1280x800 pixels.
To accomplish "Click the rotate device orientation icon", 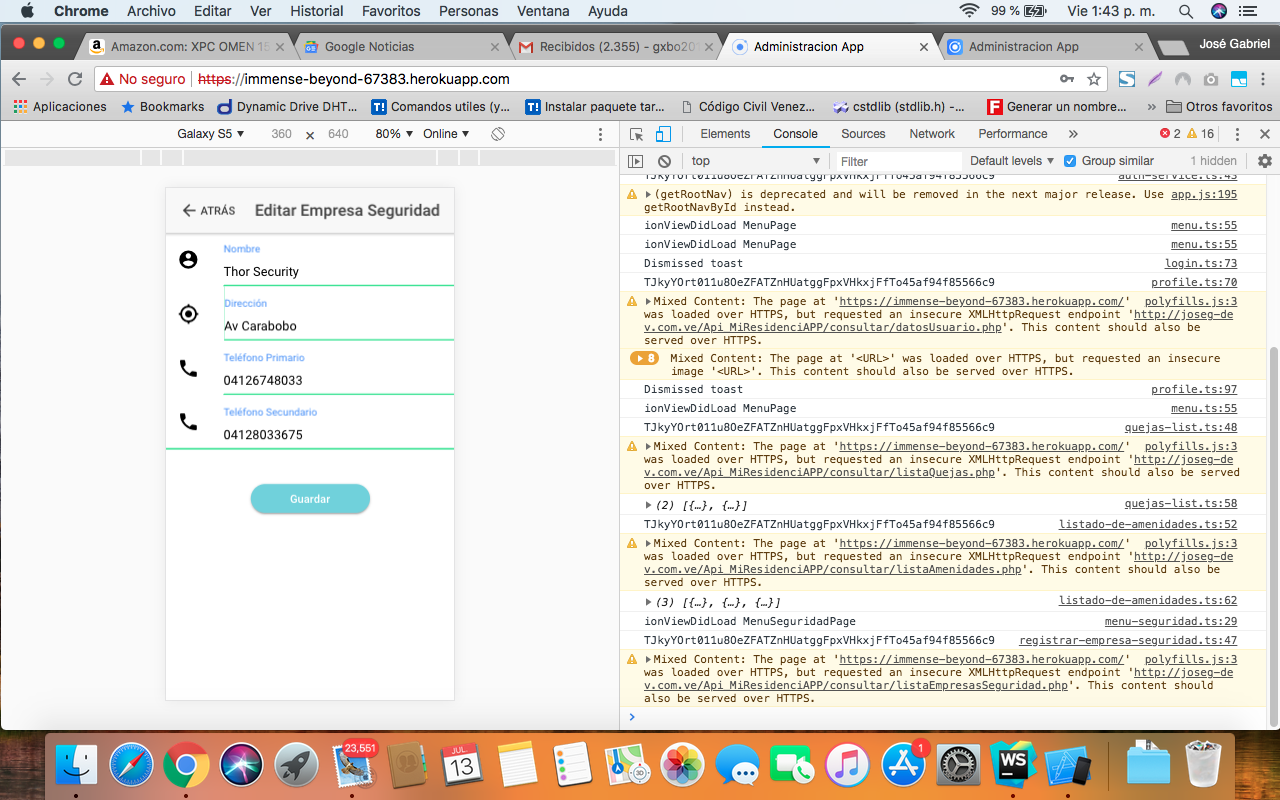I will coord(498,134).
